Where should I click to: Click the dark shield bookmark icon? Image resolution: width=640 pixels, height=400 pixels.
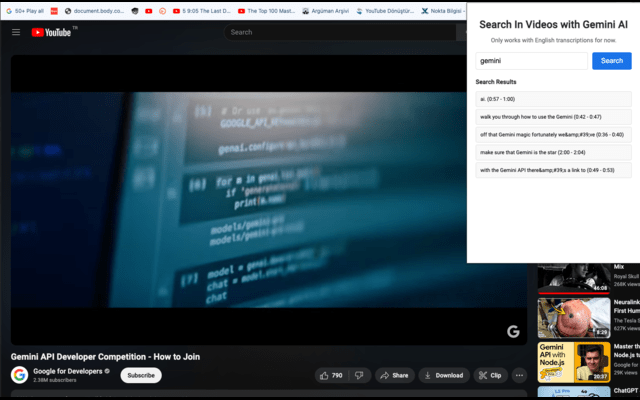point(135,11)
